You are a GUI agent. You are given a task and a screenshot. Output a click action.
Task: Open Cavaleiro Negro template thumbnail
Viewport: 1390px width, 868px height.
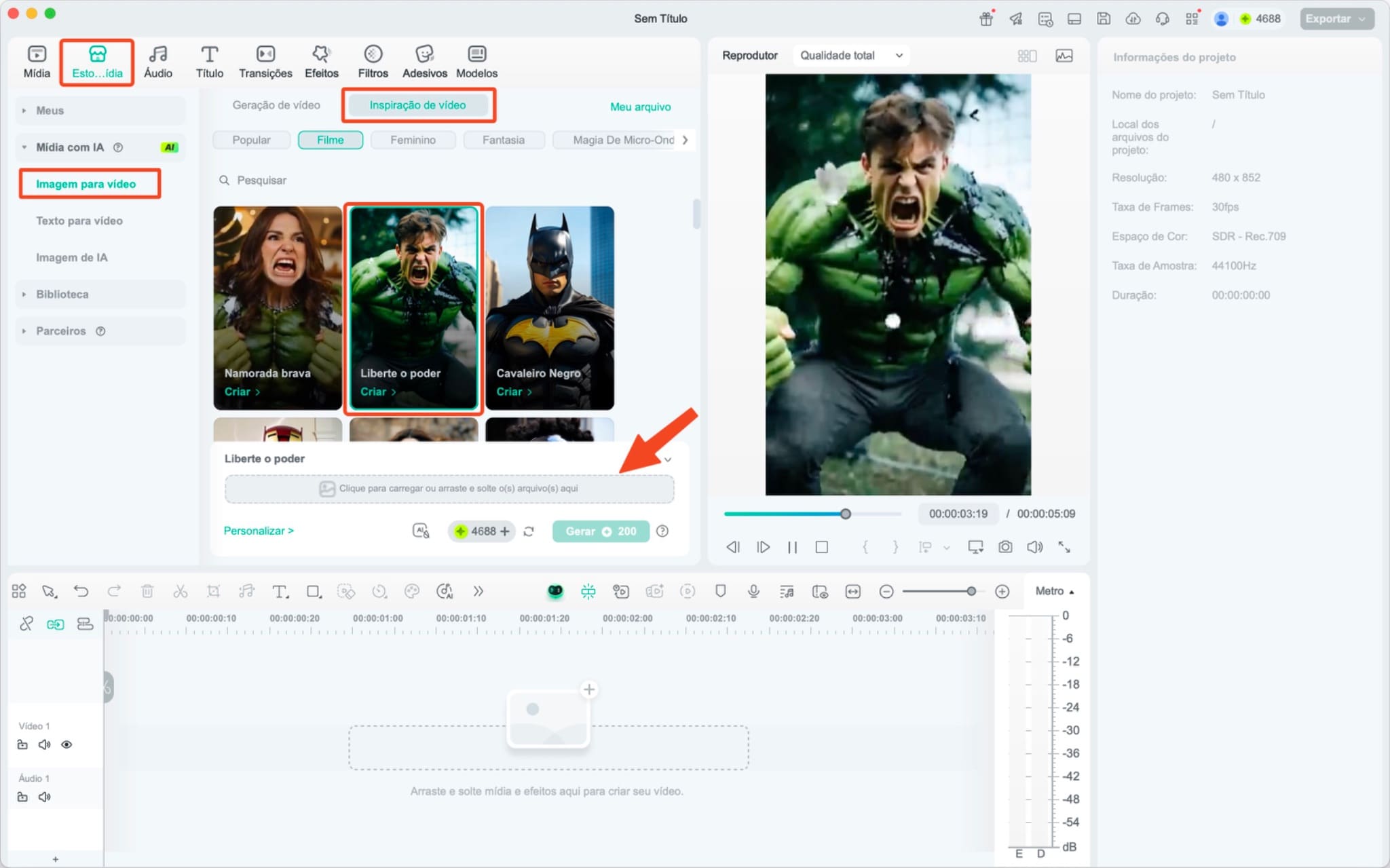pos(550,308)
